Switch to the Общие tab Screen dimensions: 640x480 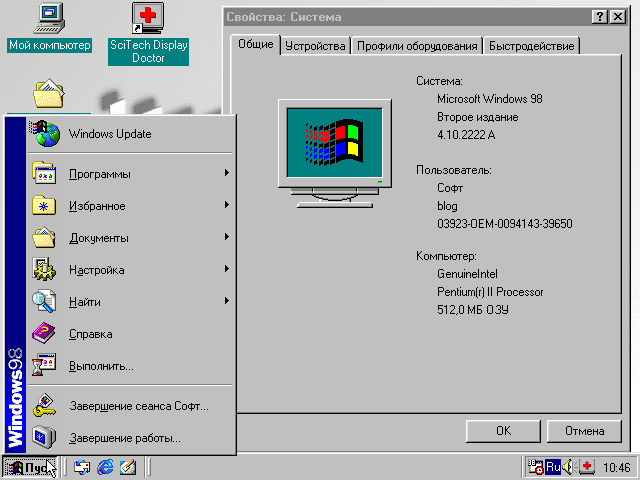point(256,44)
